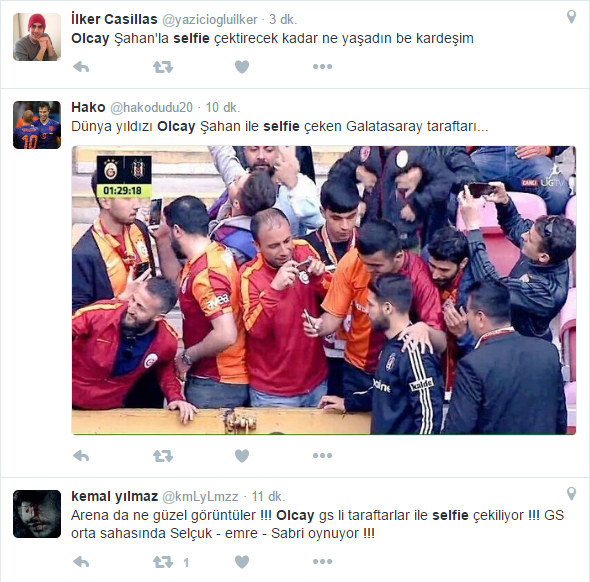Viewport: 590px width, 582px height.
Task: Click İlker Casillas's avatar picture
Action: point(37,37)
